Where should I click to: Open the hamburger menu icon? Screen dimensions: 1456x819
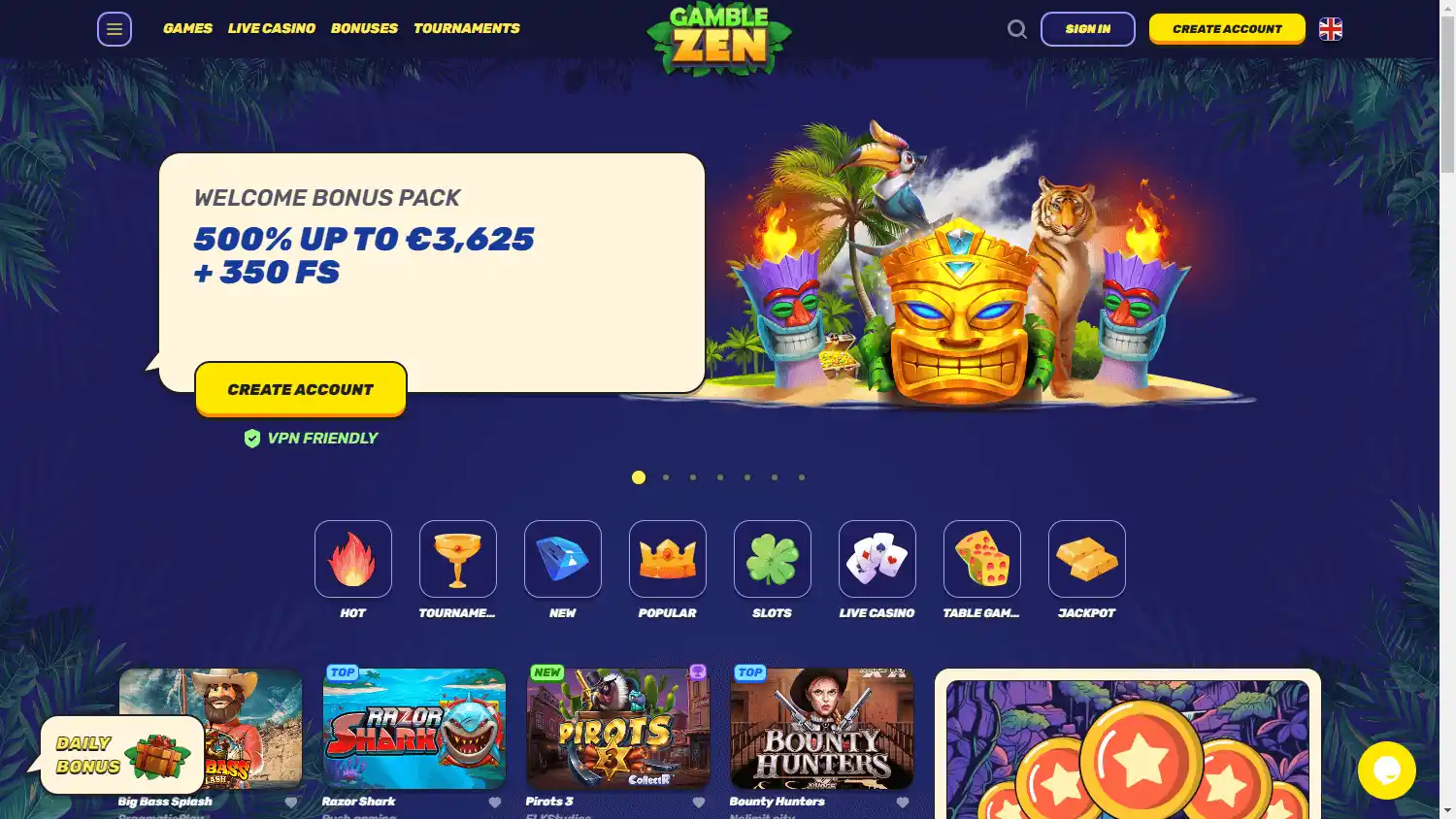tap(115, 29)
